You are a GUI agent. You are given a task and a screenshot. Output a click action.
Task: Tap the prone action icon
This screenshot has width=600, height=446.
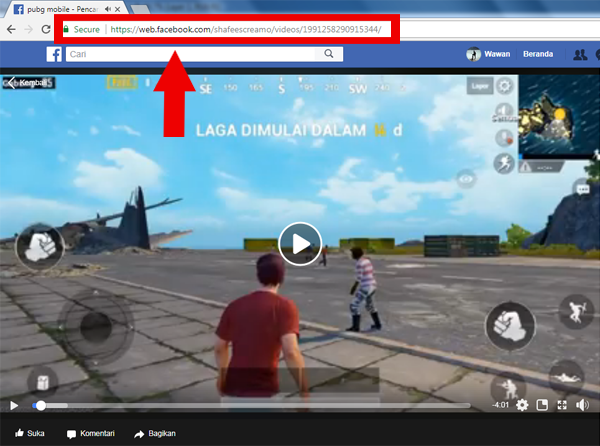(x=566, y=377)
